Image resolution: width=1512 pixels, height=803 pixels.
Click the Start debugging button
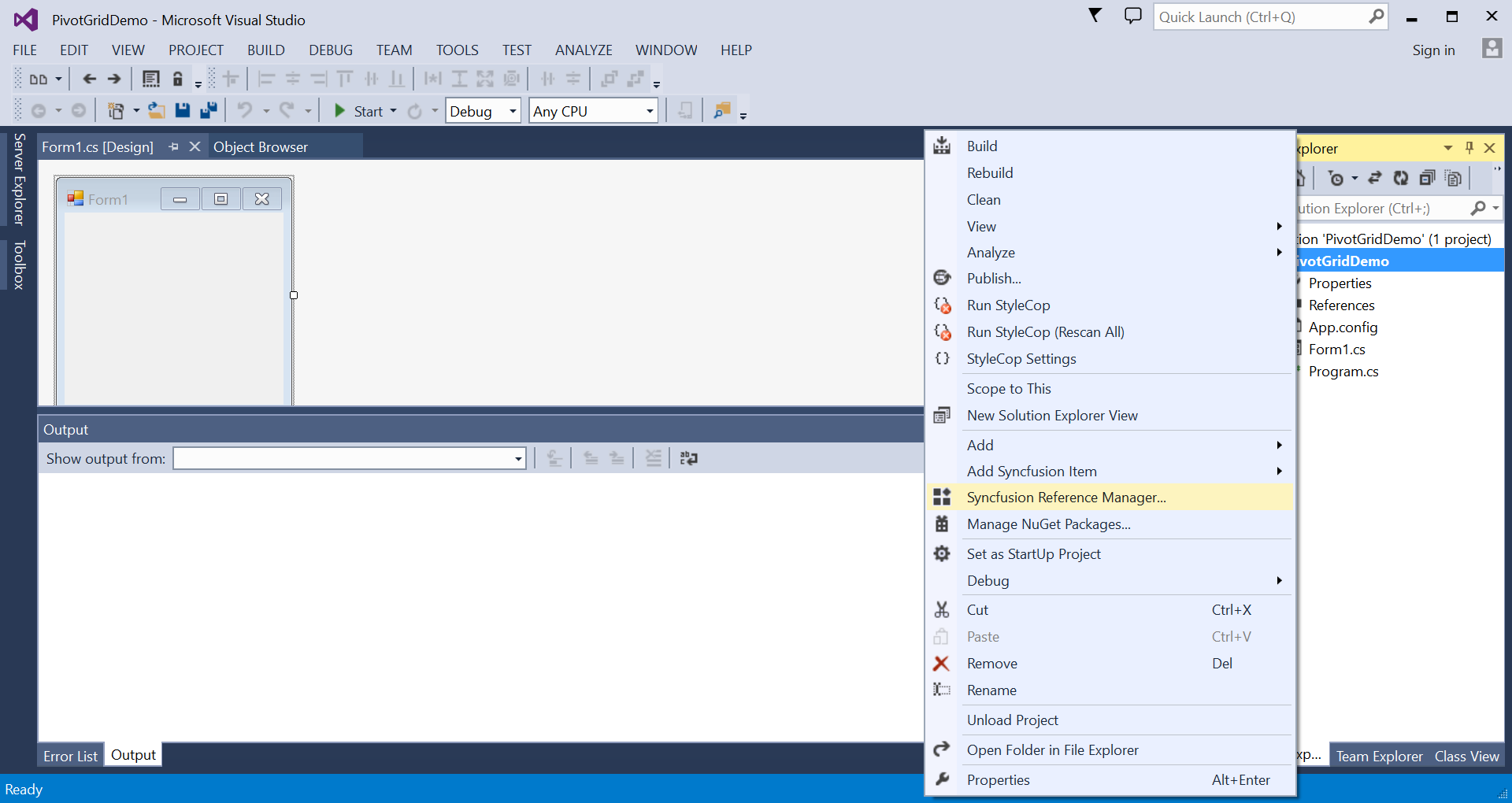click(x=359, y=111)
